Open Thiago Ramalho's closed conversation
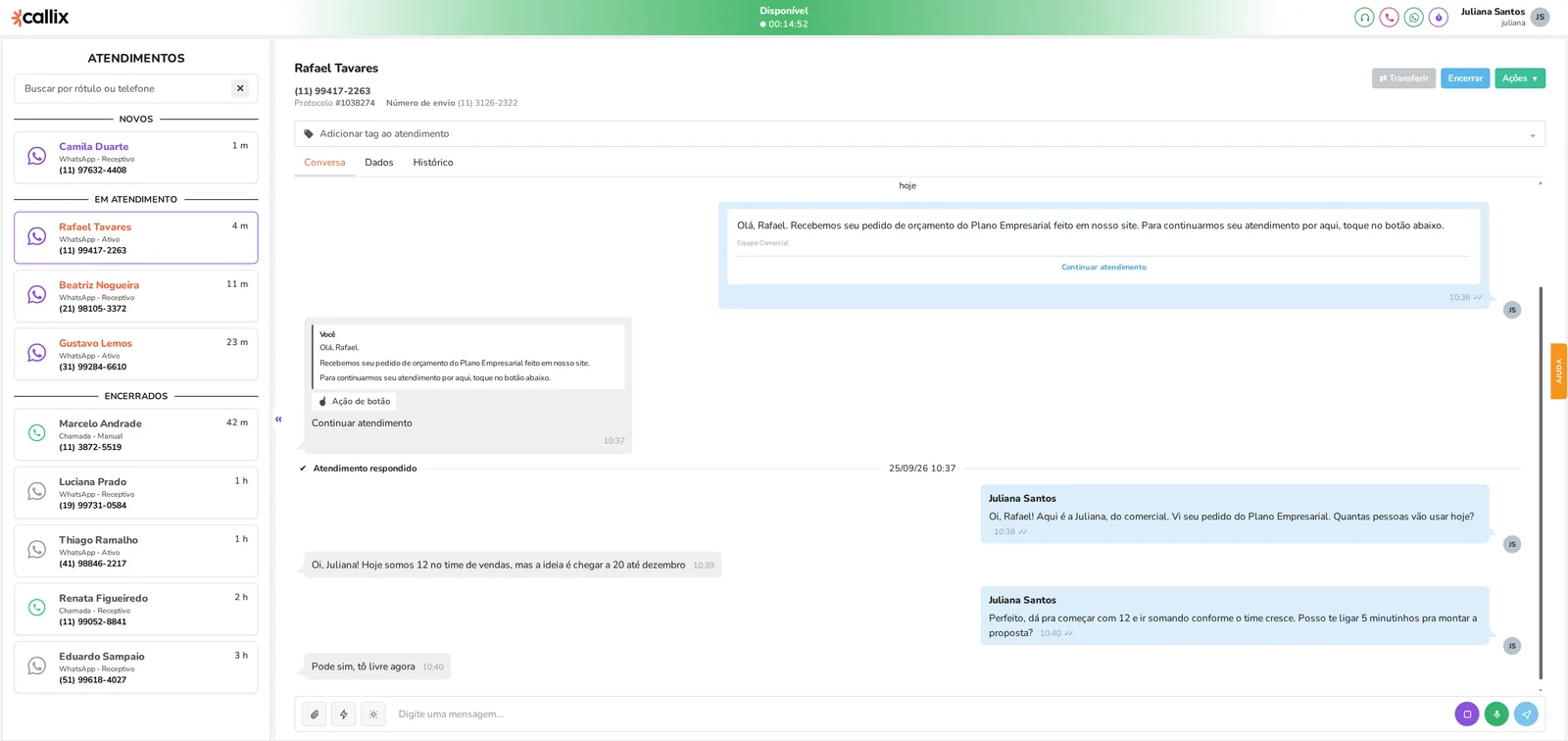 pos(136,551)
